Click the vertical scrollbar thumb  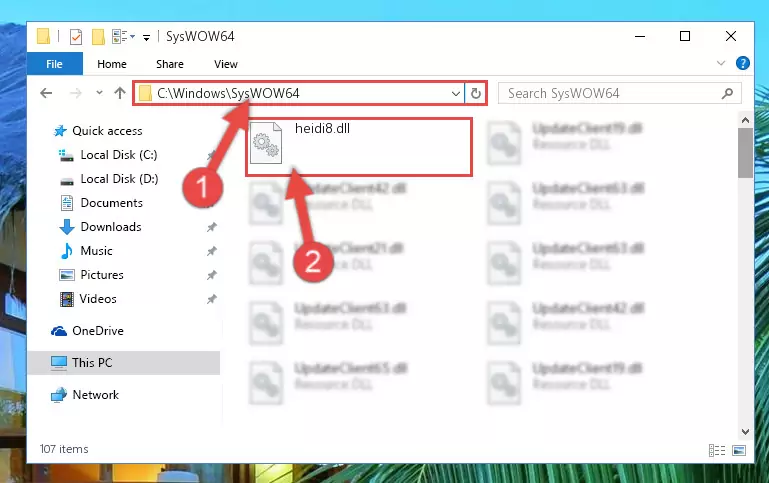[x=745, y=153]
